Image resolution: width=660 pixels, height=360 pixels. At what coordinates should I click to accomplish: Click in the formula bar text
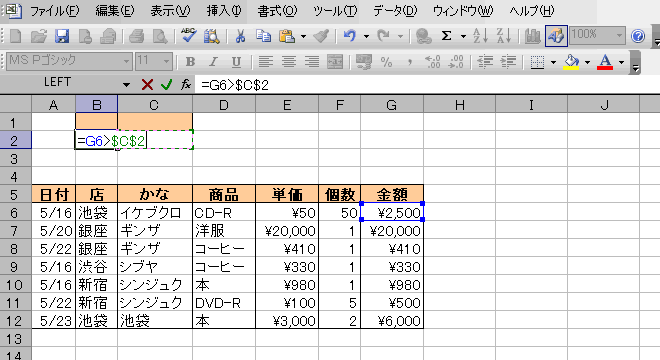tap(235, 85)
